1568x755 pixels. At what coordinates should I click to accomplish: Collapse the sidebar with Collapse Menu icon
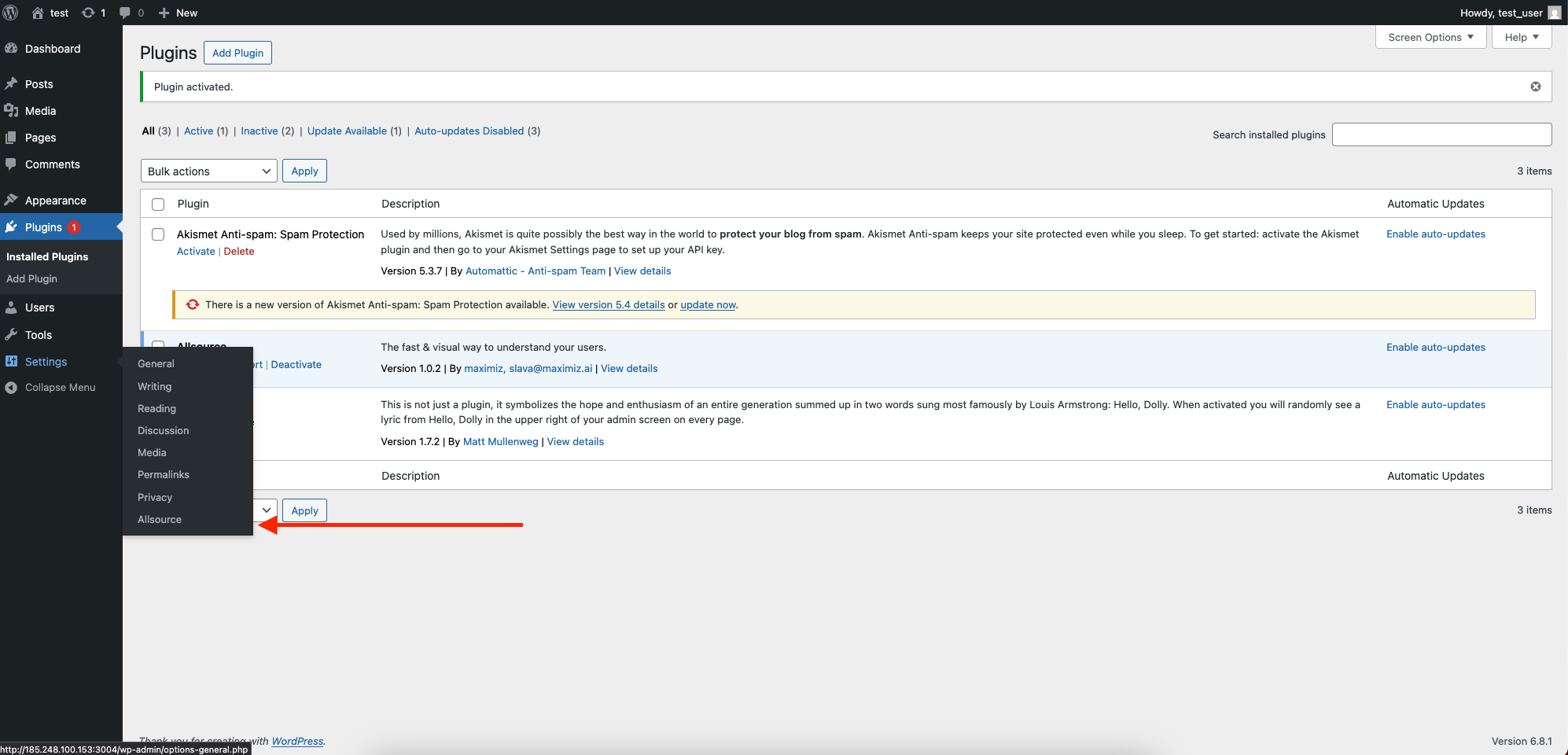tap(11, 387)
